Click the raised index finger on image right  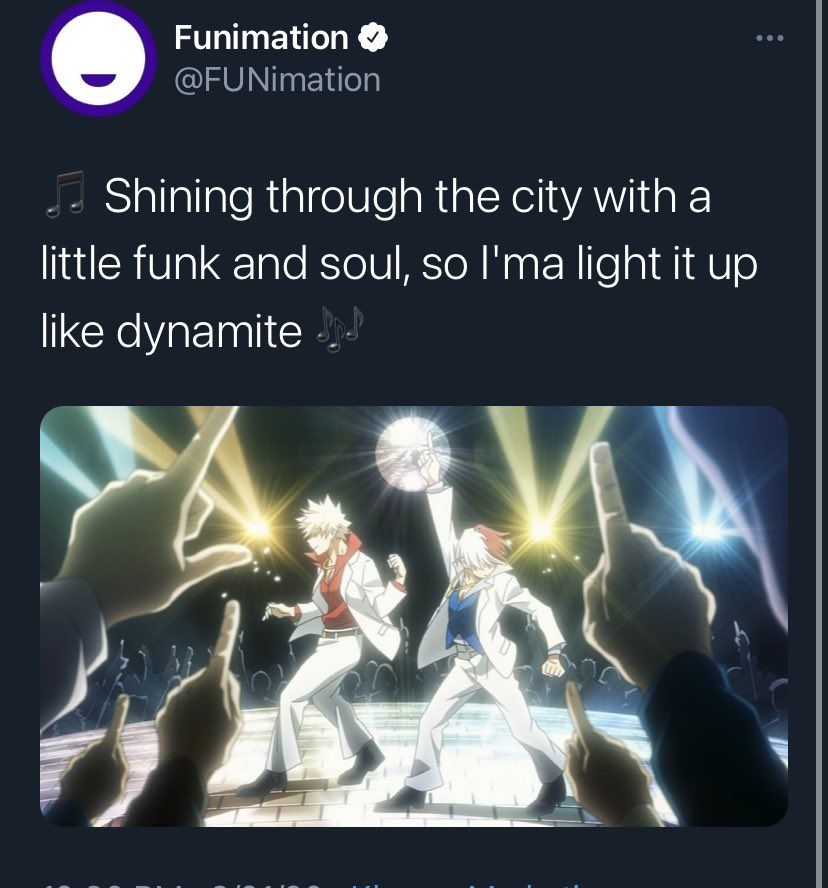[x=614, y=498]
